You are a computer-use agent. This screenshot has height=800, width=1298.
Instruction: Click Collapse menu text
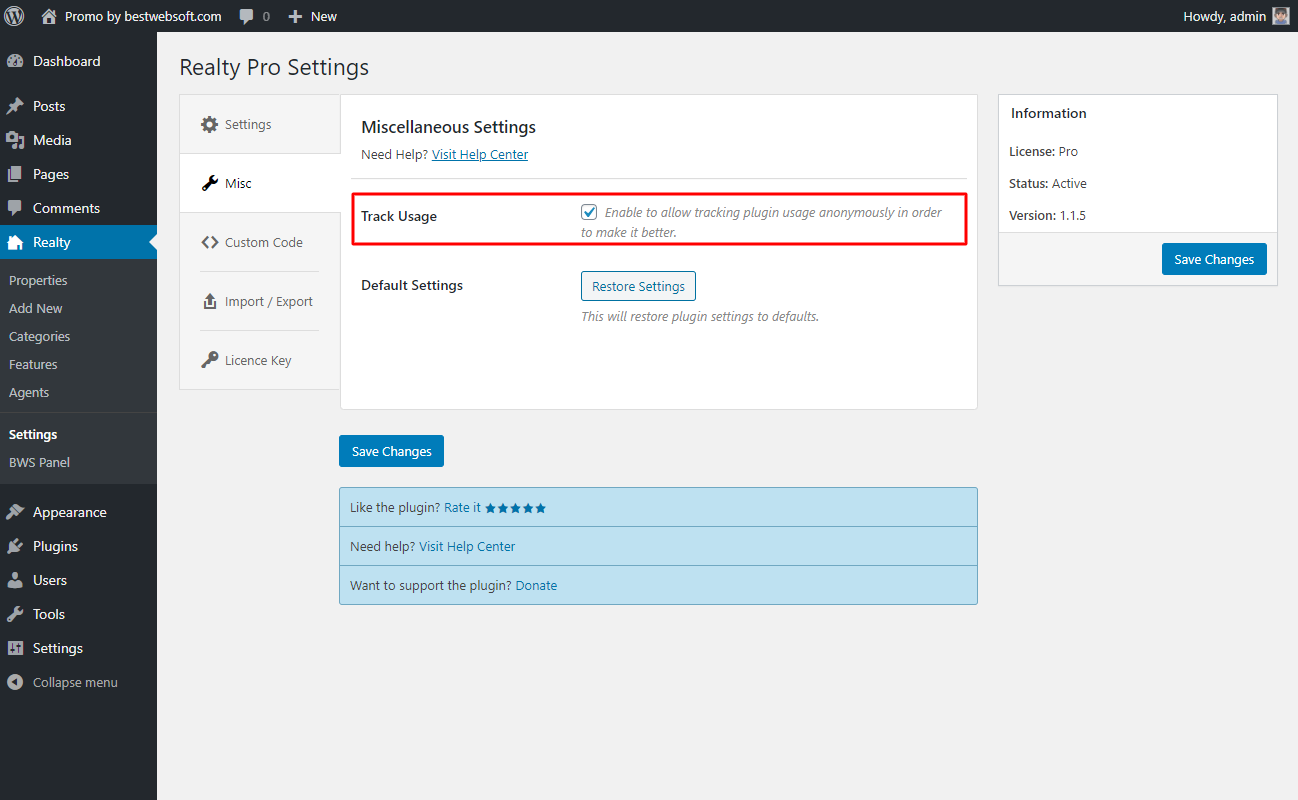[75, 683]
